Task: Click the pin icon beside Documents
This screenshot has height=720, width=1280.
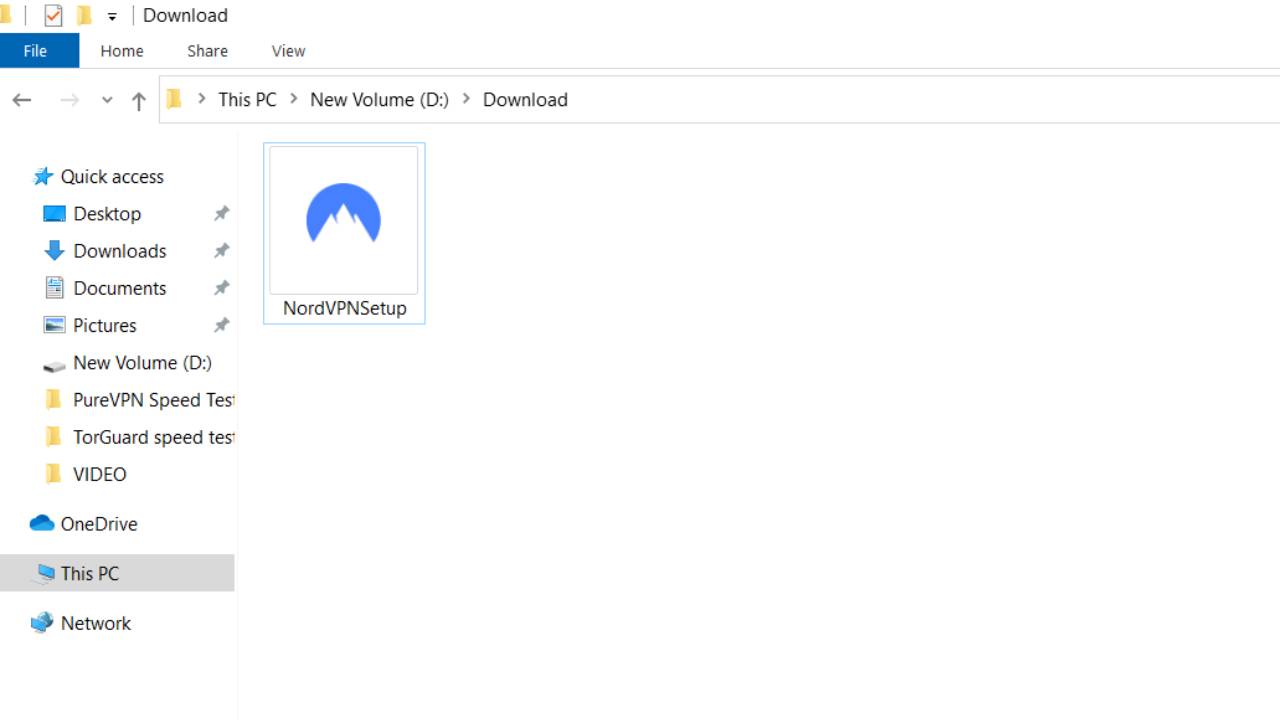Action: (x=221, y=287)
